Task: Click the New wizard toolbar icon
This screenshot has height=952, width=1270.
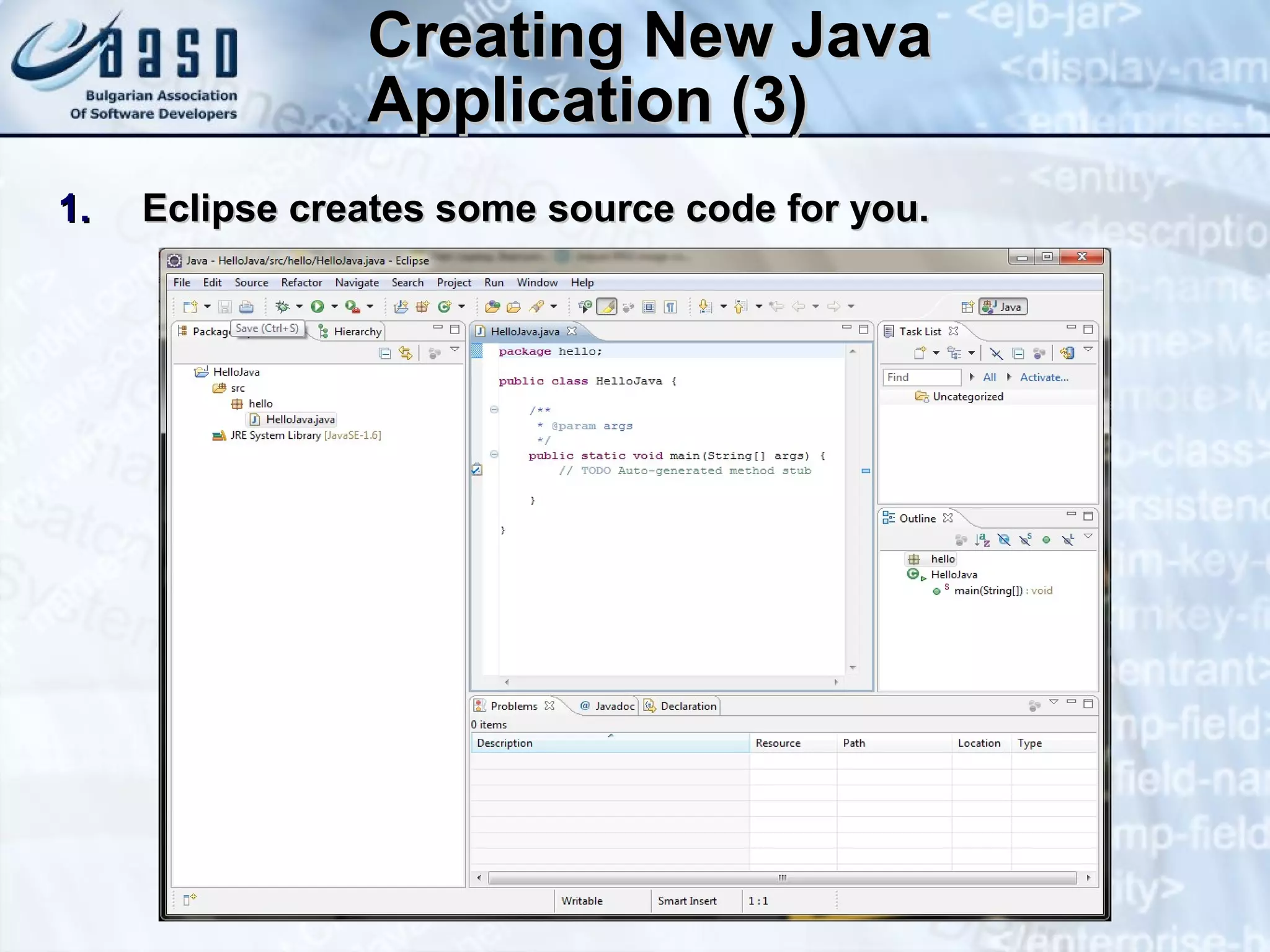Action: (x=190, y=306)
